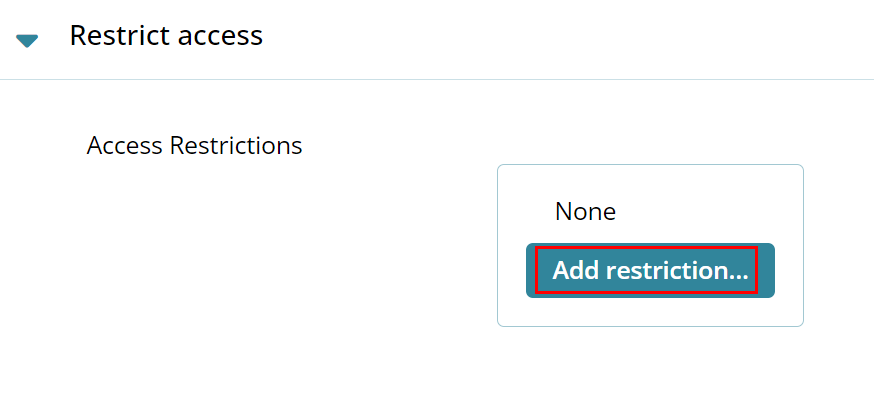Click the Restrict access header text
The width and height of the screenshot is (874, 412).
[x=166, y=36]
